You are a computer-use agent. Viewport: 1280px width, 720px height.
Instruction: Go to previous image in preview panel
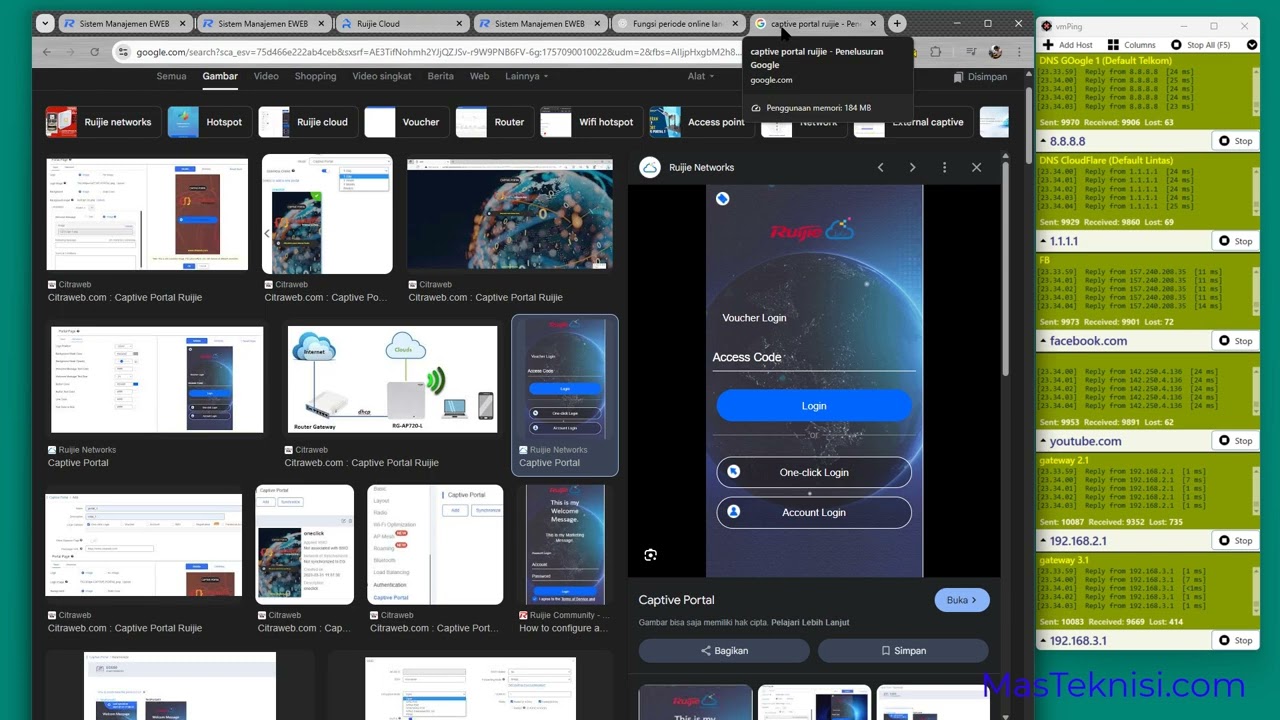point(880,167)
